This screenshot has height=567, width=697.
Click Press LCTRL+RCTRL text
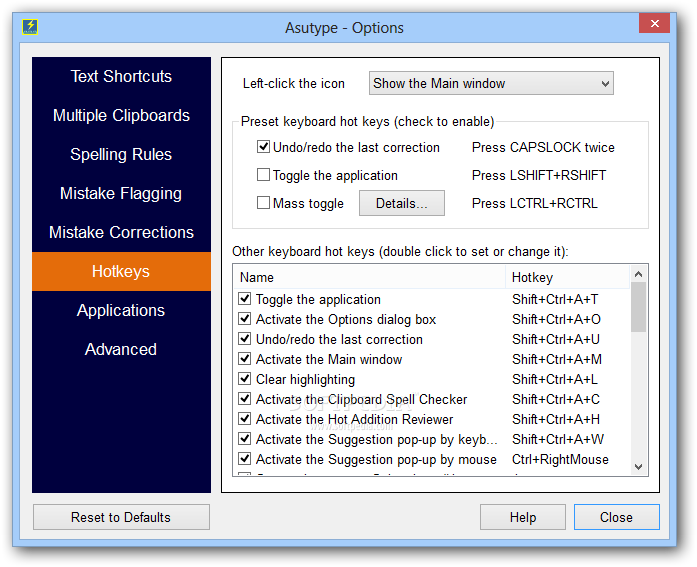(x=535, y=203)
